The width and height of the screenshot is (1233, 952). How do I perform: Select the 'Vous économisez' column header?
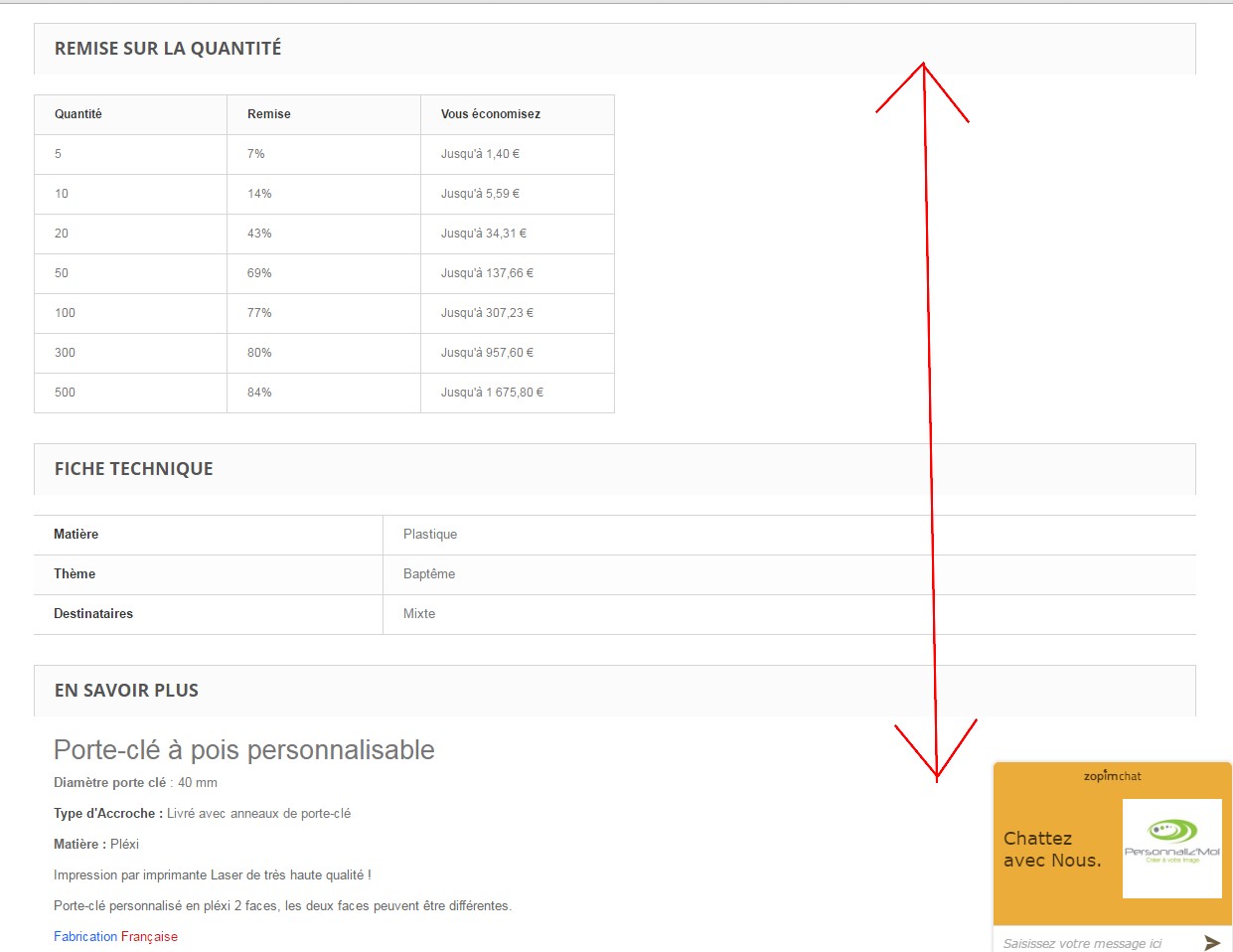[x=518, y=114]
